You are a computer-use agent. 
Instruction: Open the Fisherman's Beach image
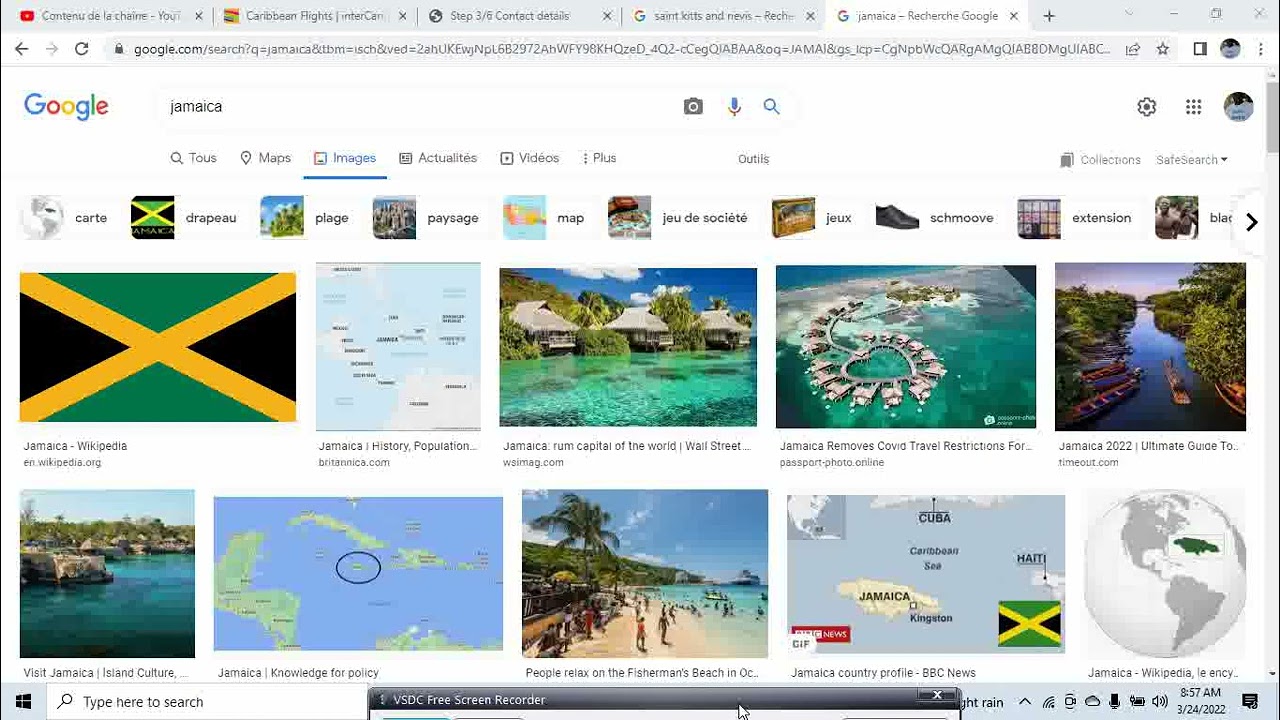(x=645, y=573)
